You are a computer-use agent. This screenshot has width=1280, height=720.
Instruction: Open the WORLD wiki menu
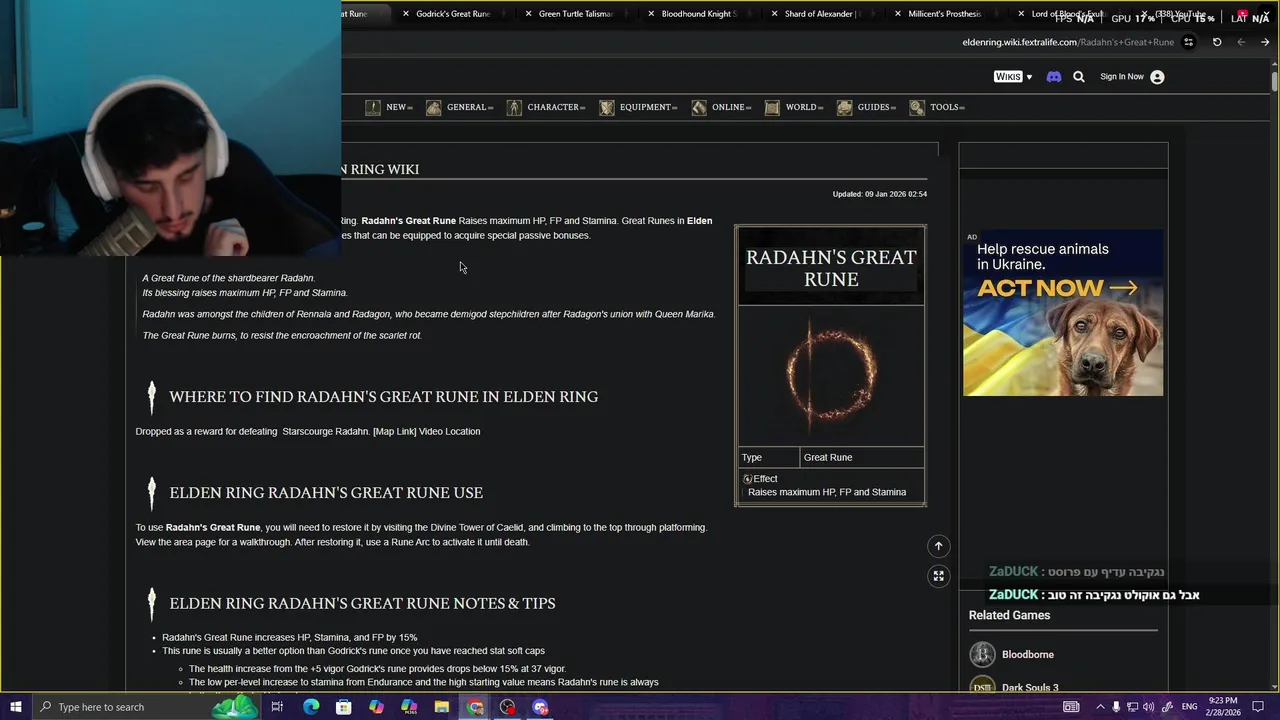(794, 107)
